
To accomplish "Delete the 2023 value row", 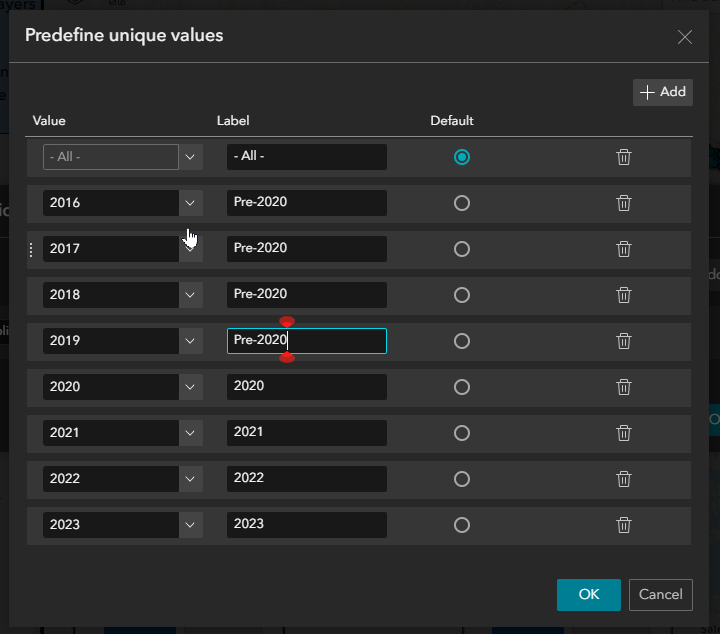I will (x=624, y=525).
